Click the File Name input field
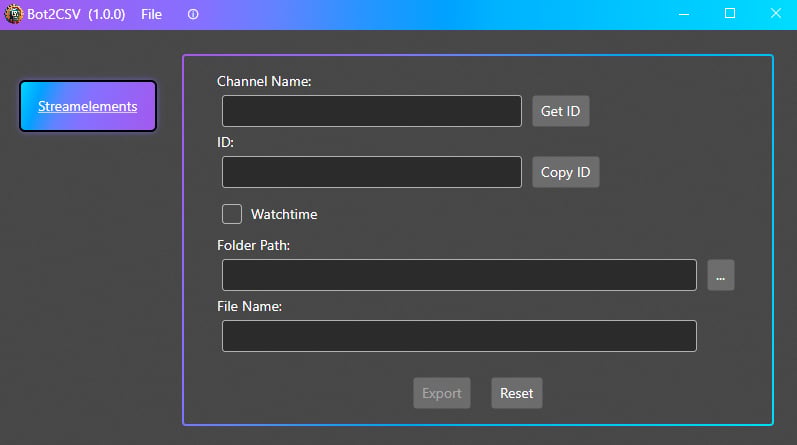 459,336
